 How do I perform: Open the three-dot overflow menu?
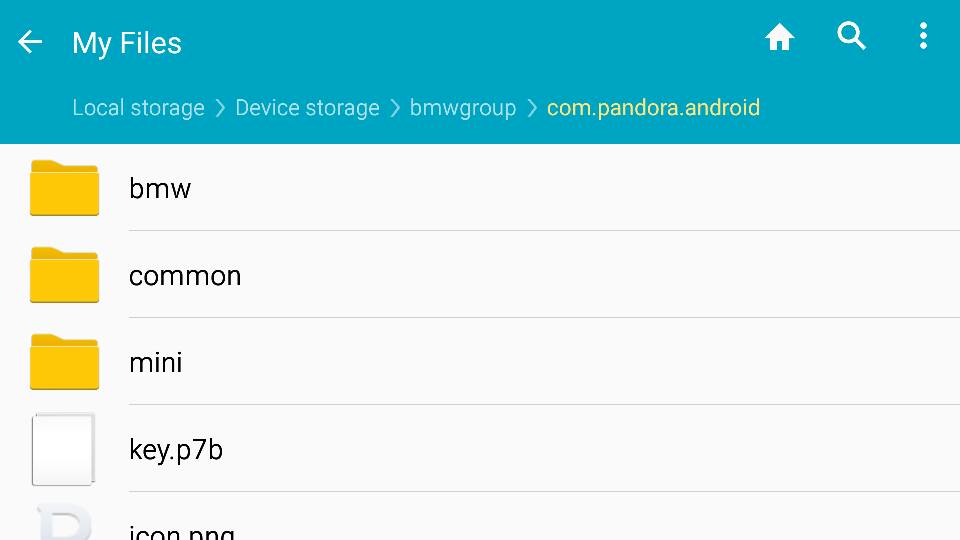tap(923, 36)
